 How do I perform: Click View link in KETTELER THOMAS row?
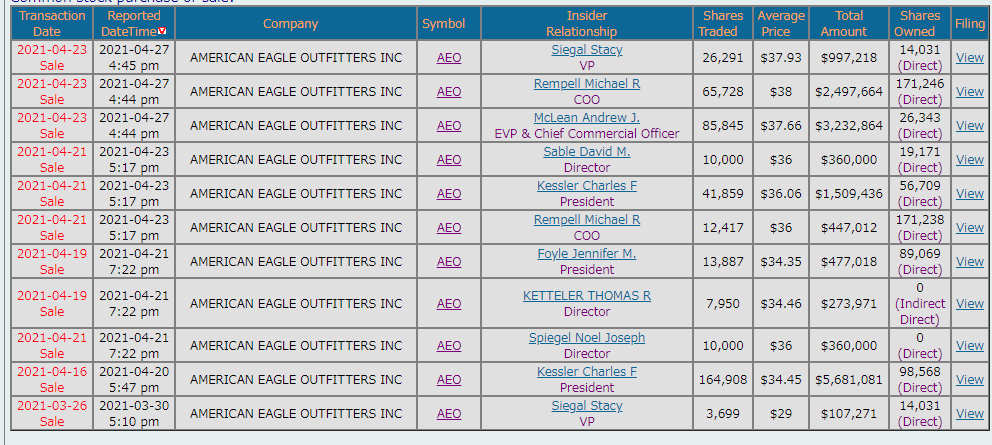pos(969,303)
